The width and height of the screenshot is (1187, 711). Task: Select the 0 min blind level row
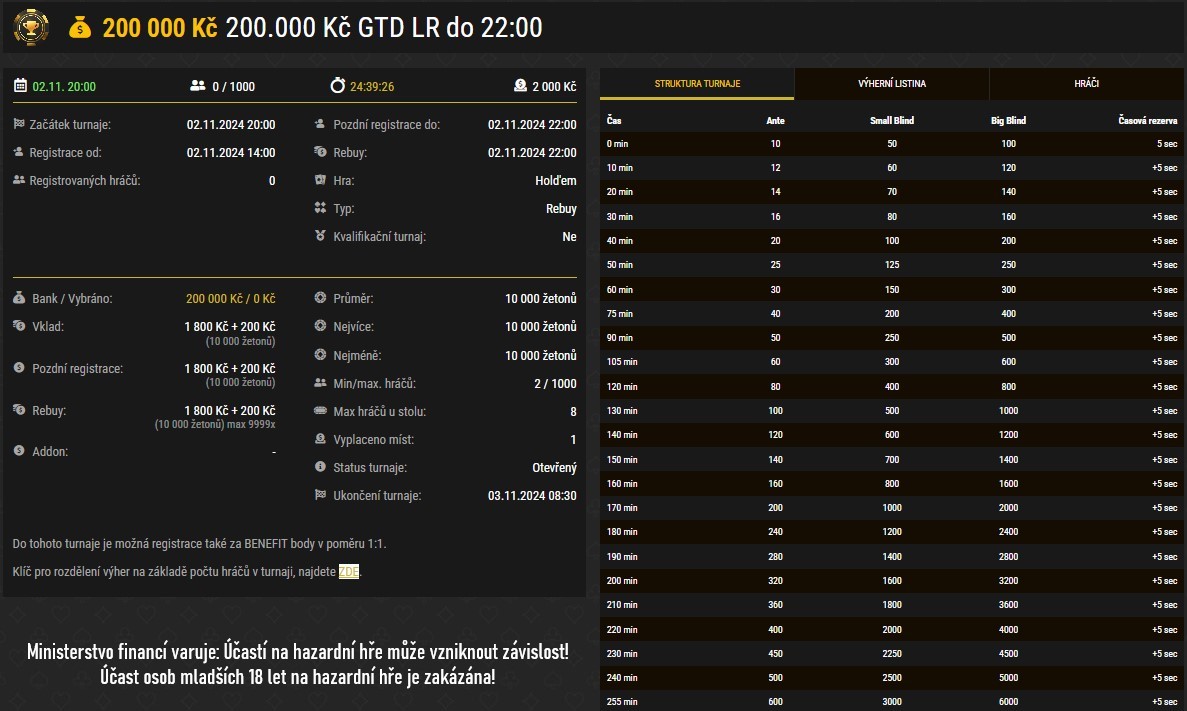(x=892, y=144)
